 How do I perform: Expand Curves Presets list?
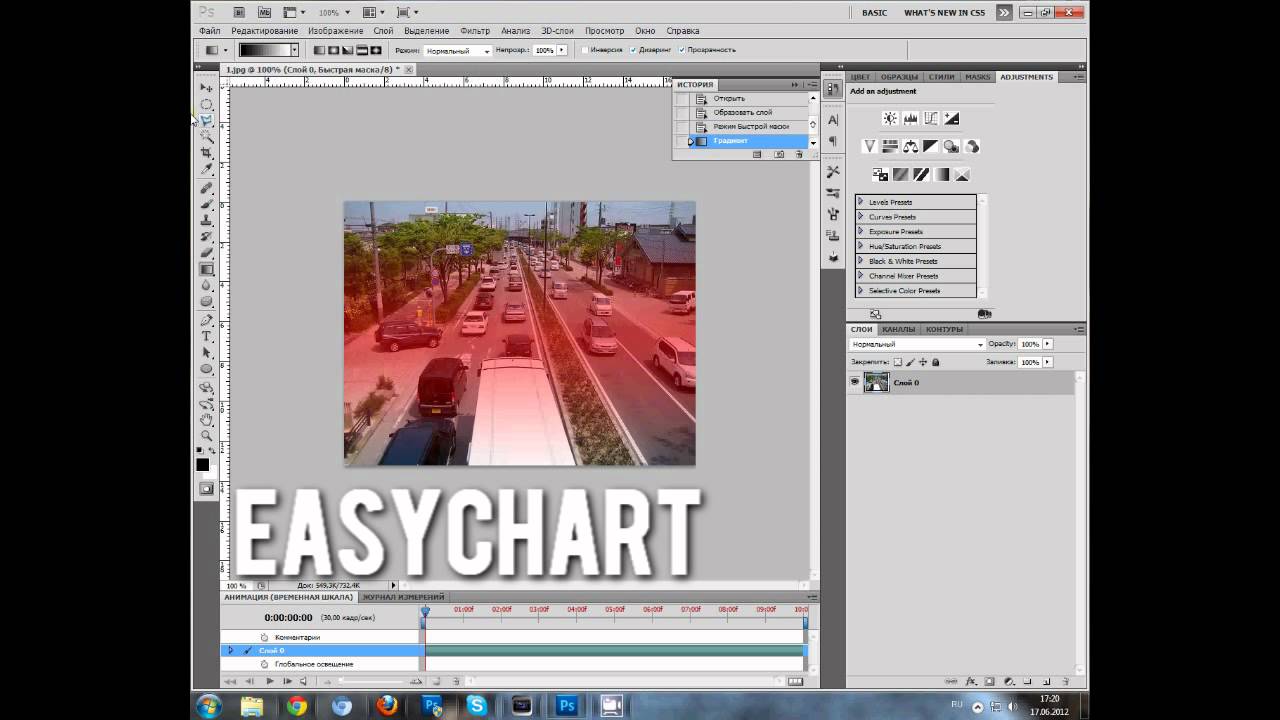coord(861,217)
